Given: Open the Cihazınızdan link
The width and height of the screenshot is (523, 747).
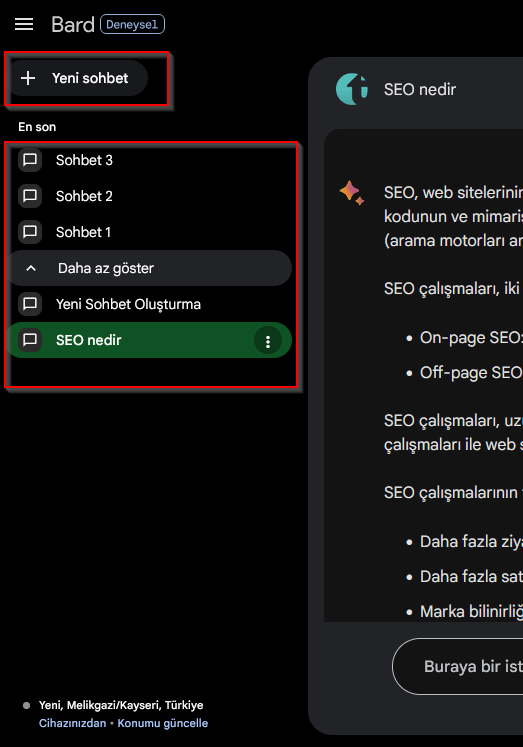Looking at the screenshot, I should pos(72,723).
